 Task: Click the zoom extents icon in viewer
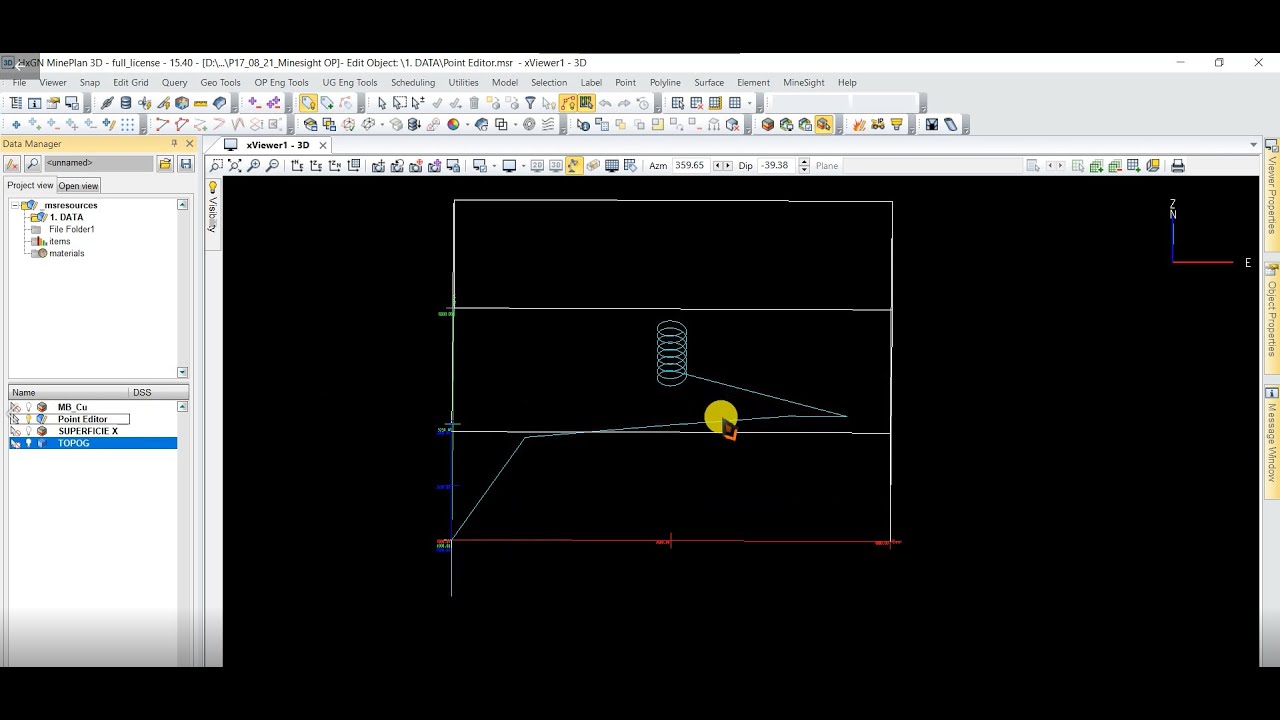point(235,165)
